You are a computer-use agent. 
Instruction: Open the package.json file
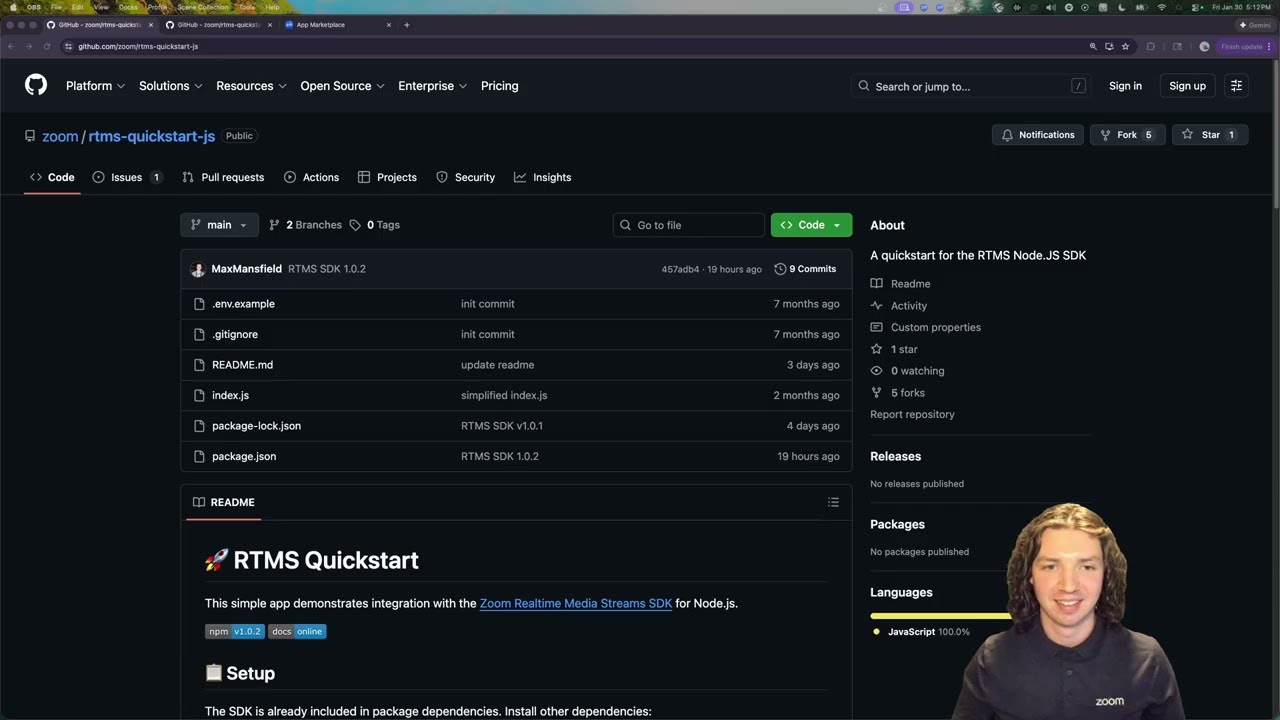244,456
